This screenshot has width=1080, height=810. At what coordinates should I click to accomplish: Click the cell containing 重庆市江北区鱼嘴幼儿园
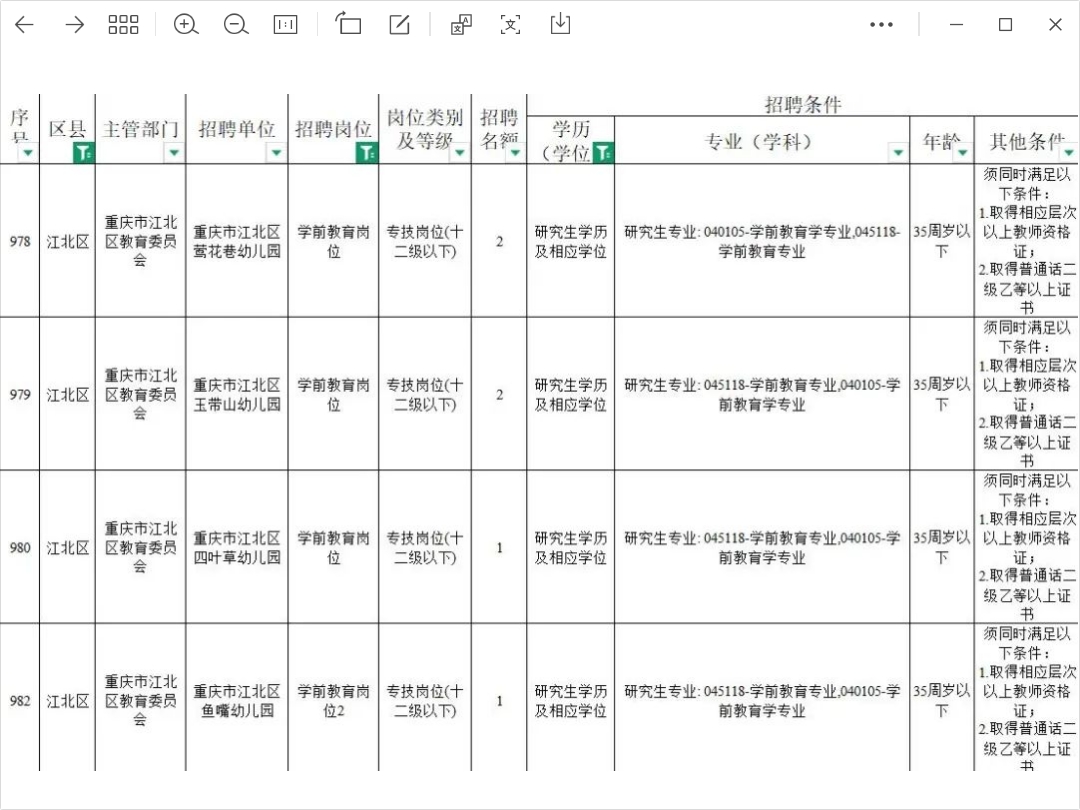point(235,701)
